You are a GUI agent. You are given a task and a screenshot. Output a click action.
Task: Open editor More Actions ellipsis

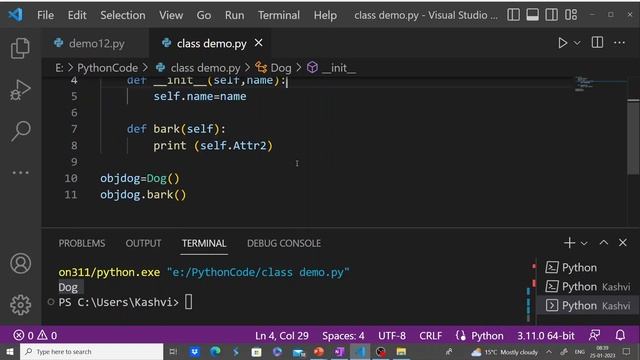tap(619, 42)
